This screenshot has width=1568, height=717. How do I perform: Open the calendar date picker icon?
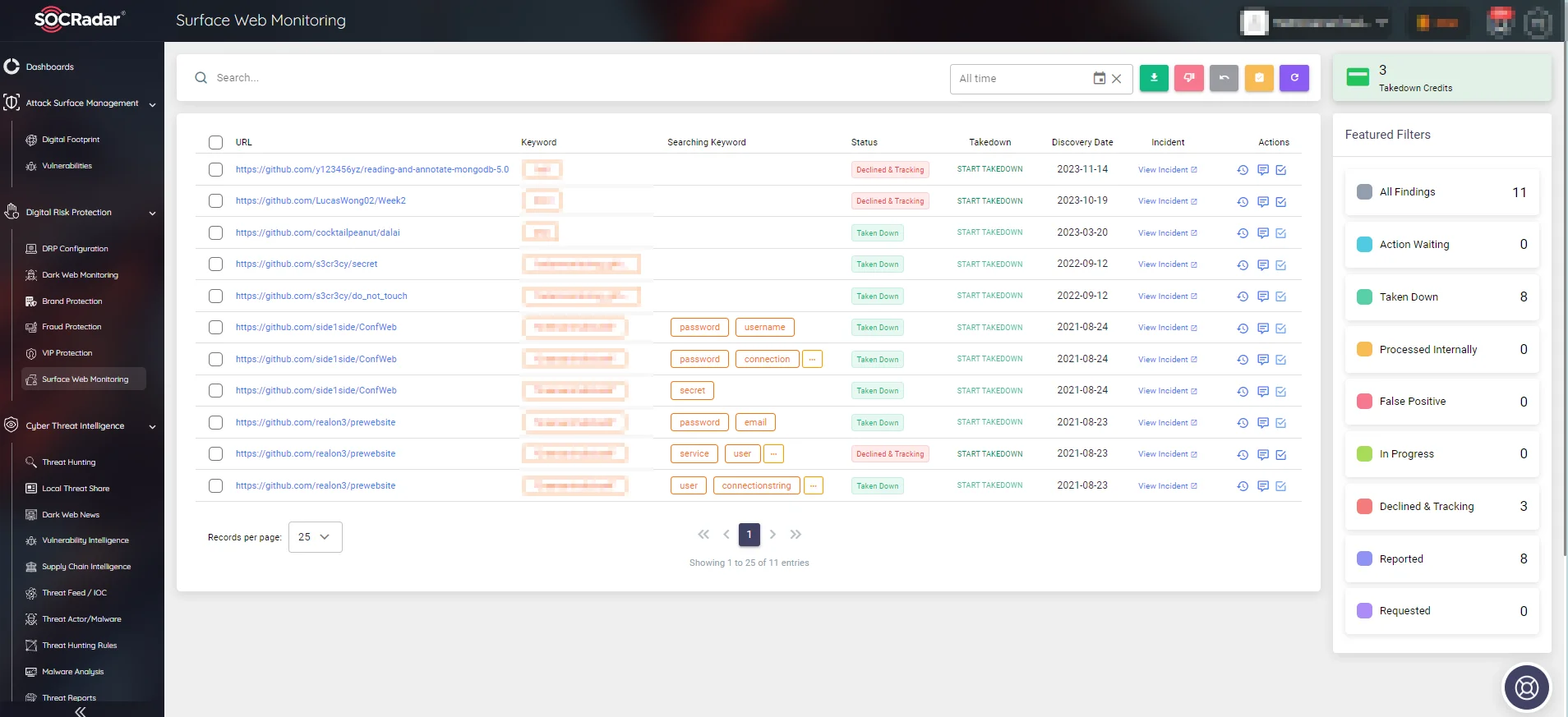click(x=1100, y=79)
